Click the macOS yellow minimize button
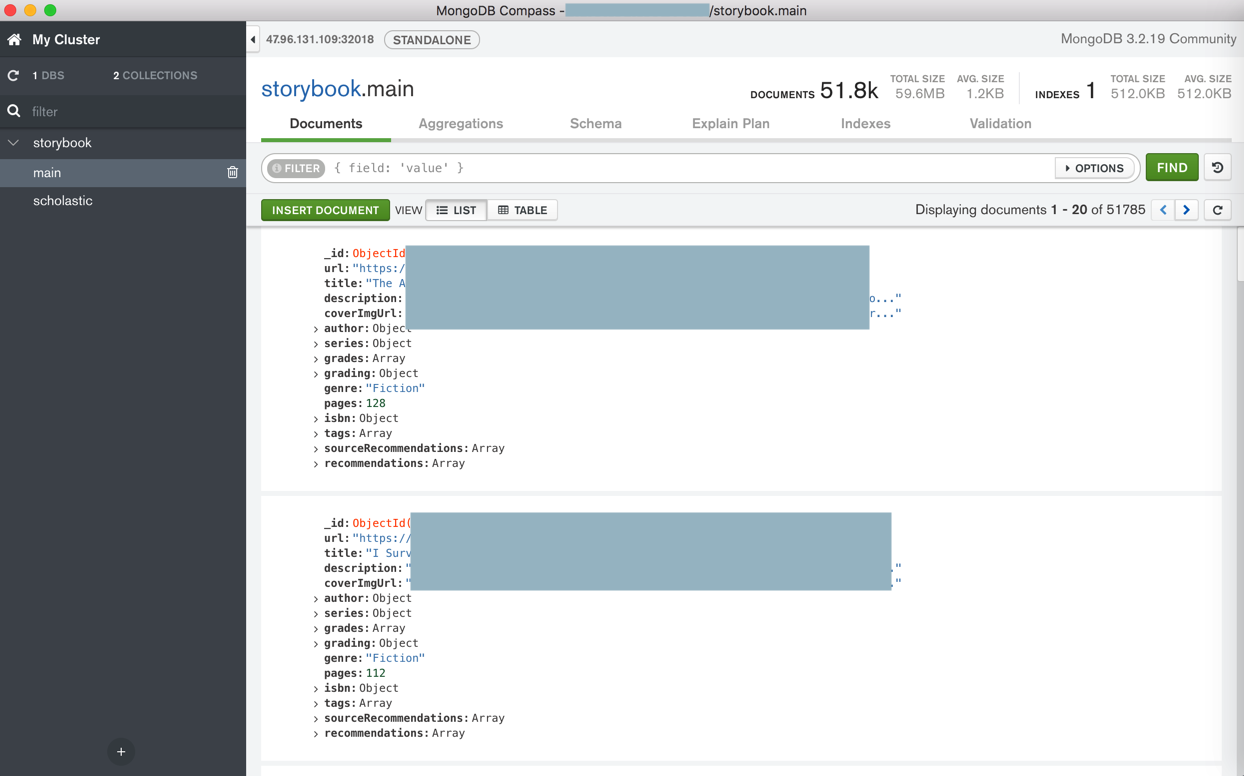Viewport: 1244px width, 776px height. tap(30, 10)
